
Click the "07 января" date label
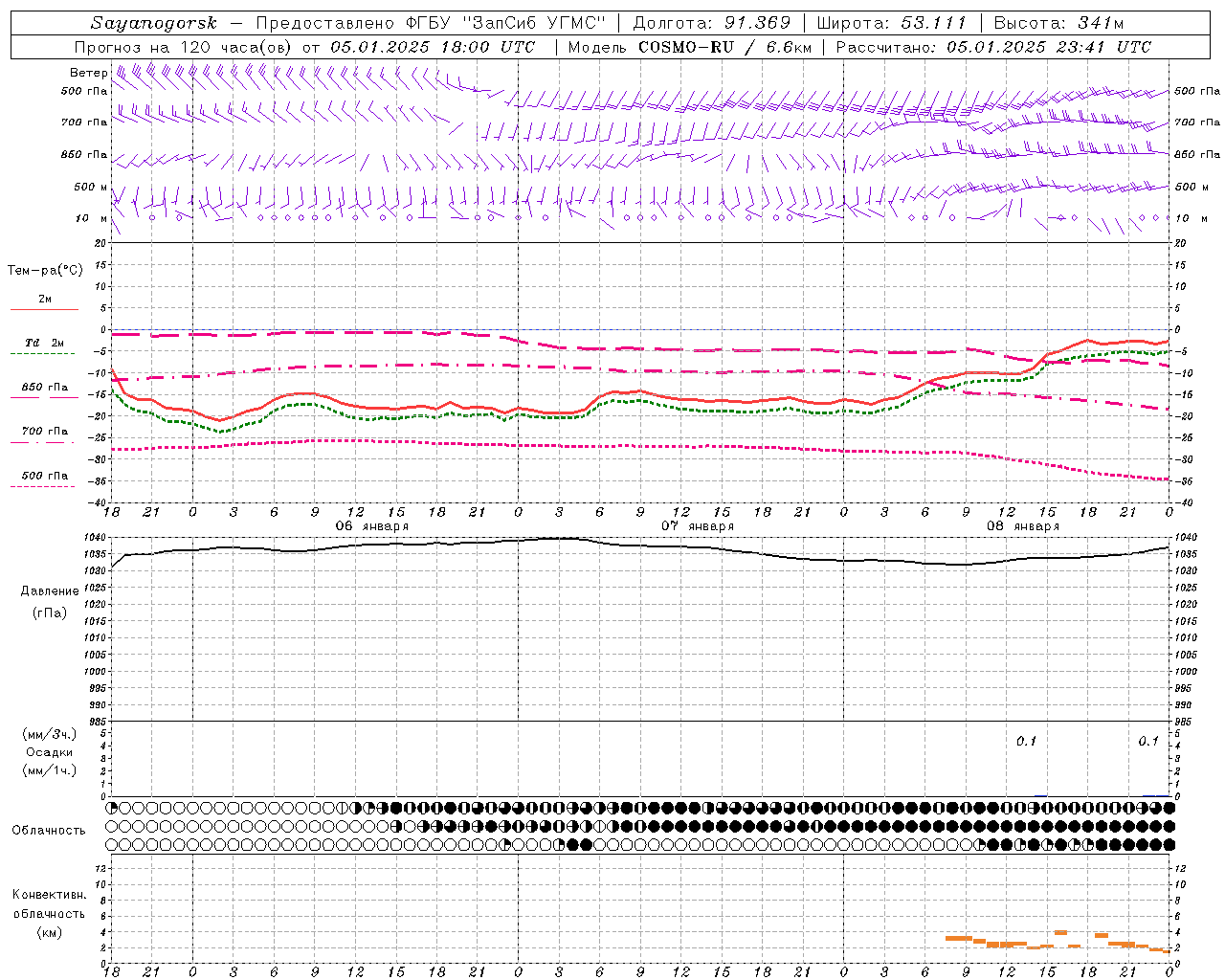[x=698, y=526]
